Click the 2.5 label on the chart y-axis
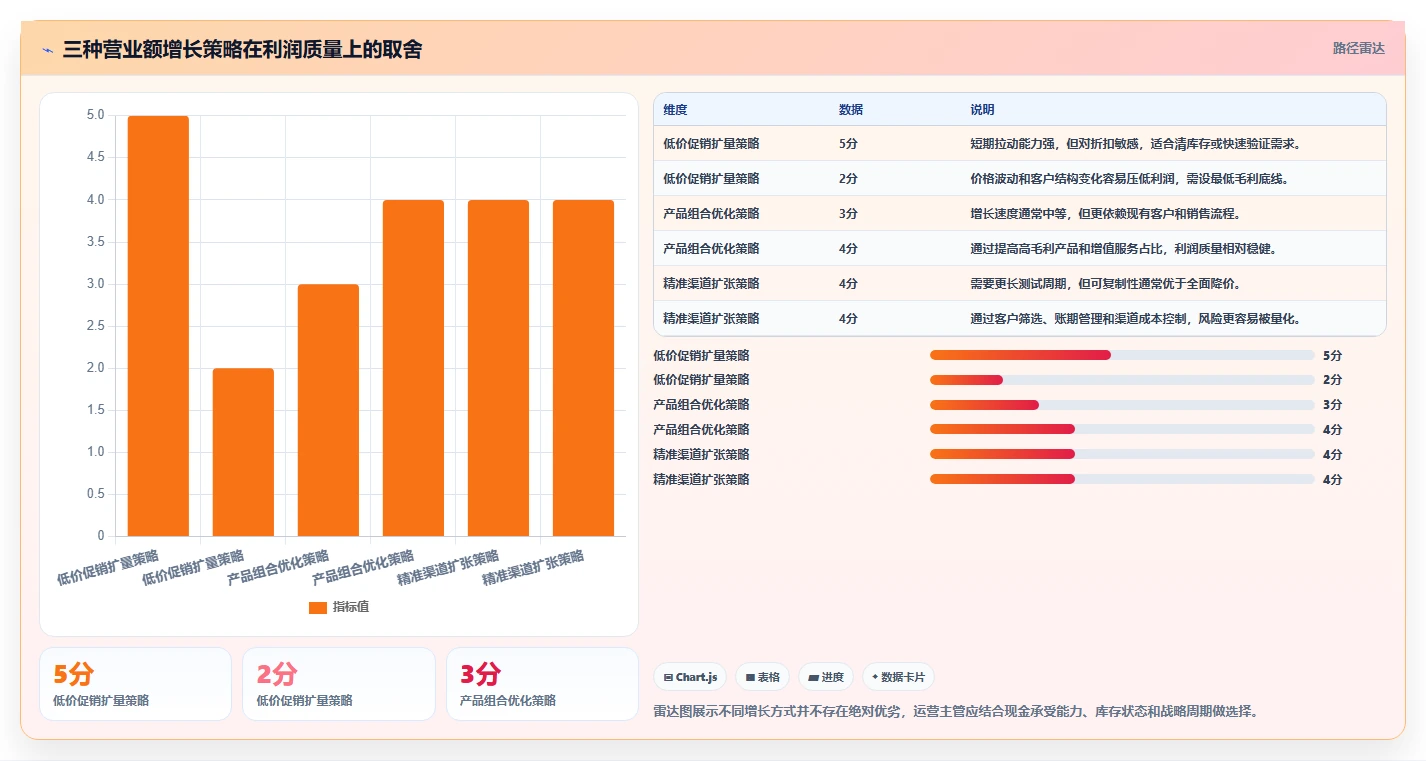 96,326
